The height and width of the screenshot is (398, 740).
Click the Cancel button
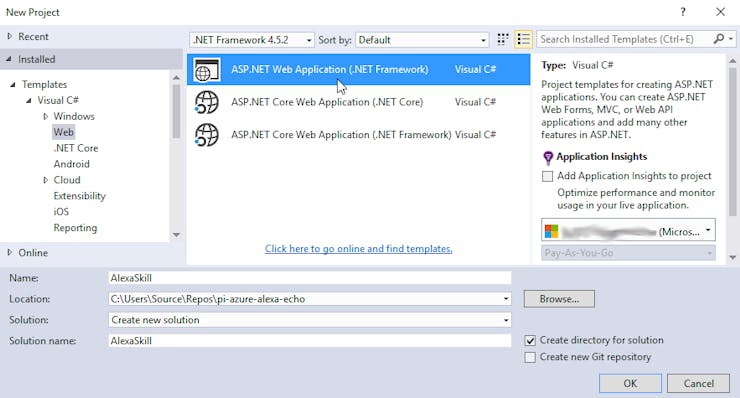point(698,383)
